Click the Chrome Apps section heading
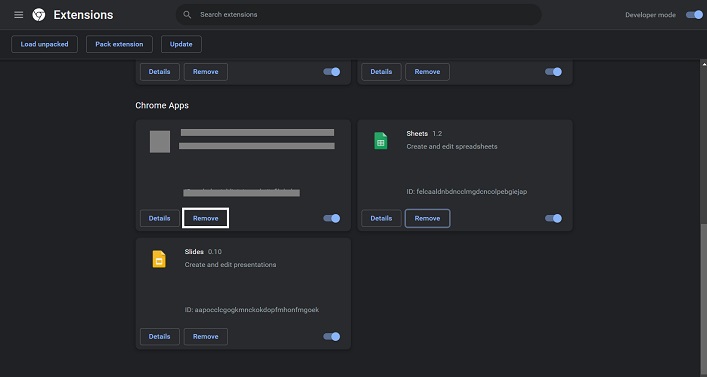 pos(162,106)
